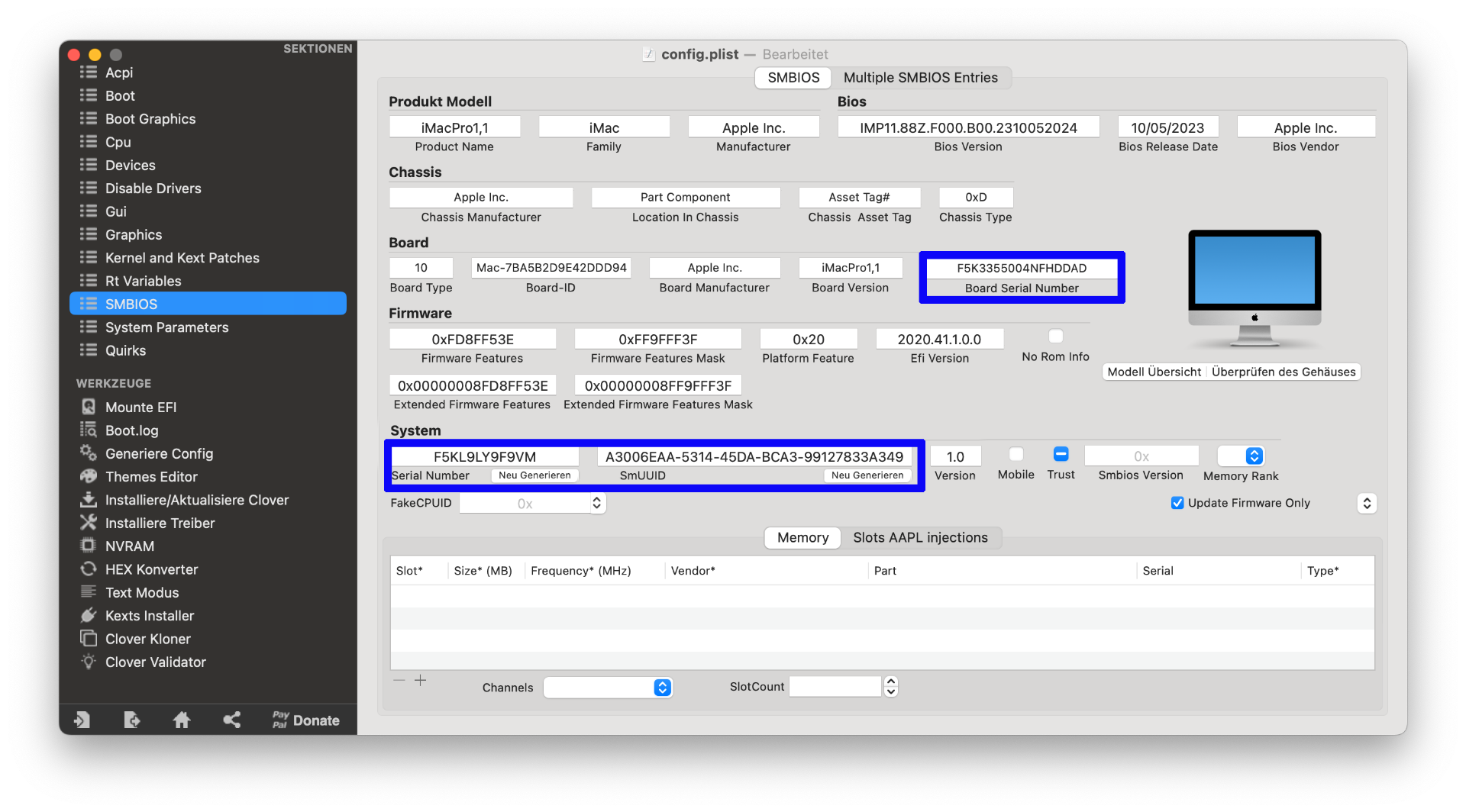
Task: Click the list icon beside Kernel and Kext Patches
Action: coord(89,257)
